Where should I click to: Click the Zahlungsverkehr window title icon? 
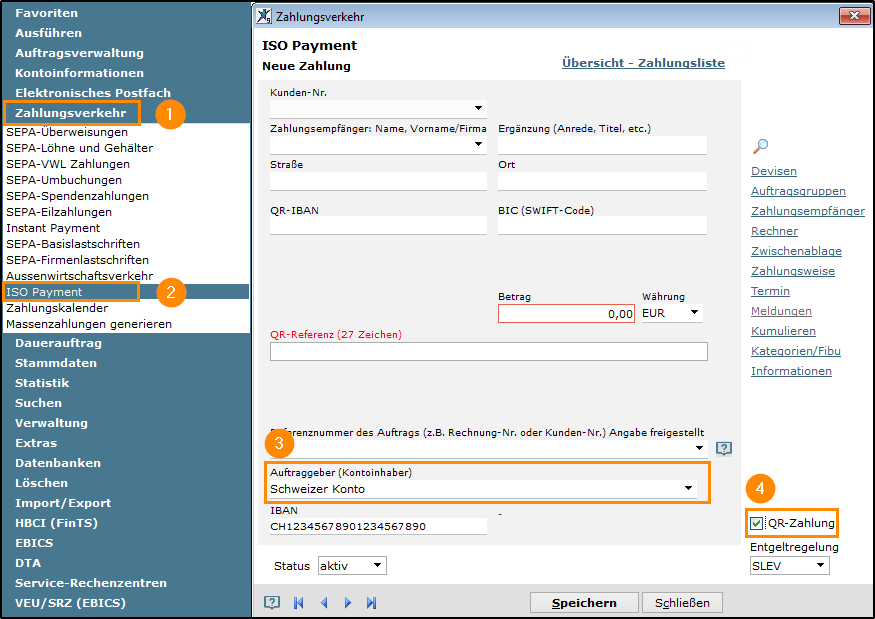coord(264,16)
